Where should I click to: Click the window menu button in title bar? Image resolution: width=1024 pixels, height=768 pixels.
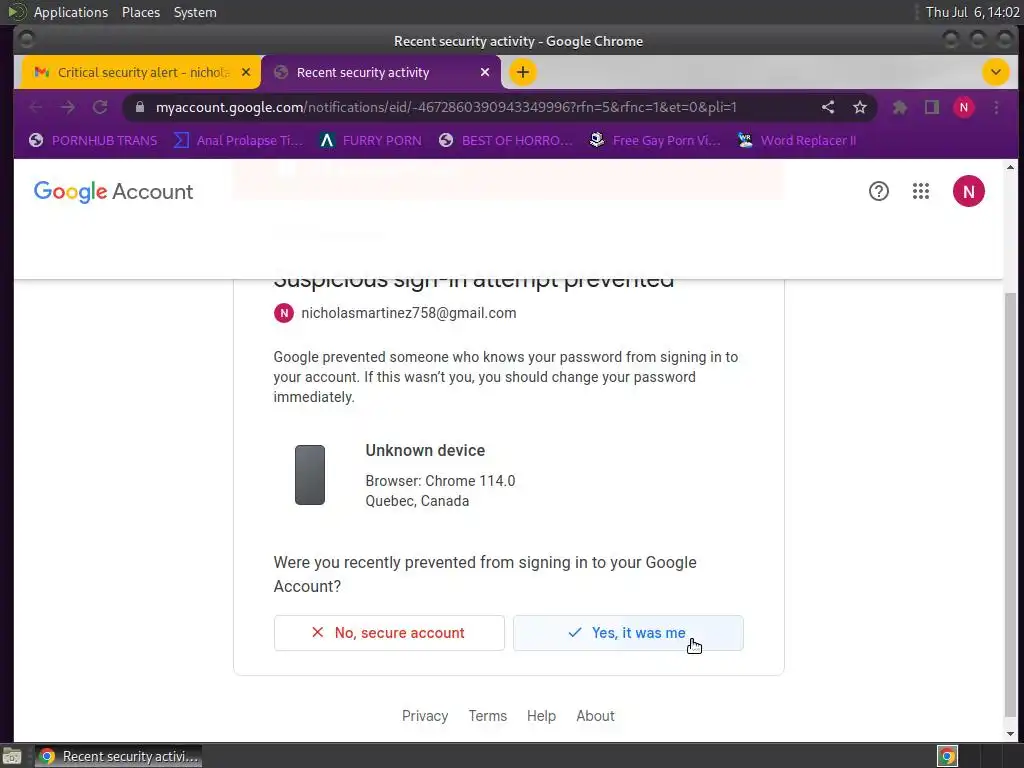click(x=26, y=40)
